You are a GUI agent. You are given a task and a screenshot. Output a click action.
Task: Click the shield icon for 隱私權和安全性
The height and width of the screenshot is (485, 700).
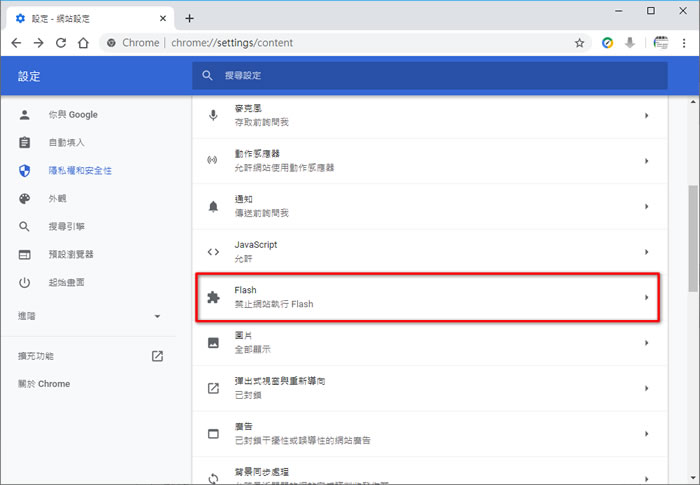coord(25,171)
